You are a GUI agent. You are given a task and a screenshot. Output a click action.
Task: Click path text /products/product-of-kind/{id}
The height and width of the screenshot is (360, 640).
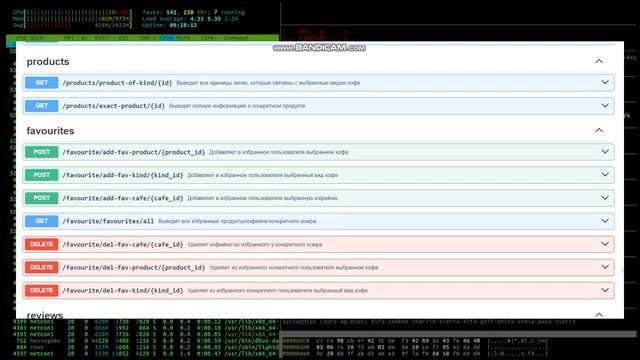[x=117, y=83]
